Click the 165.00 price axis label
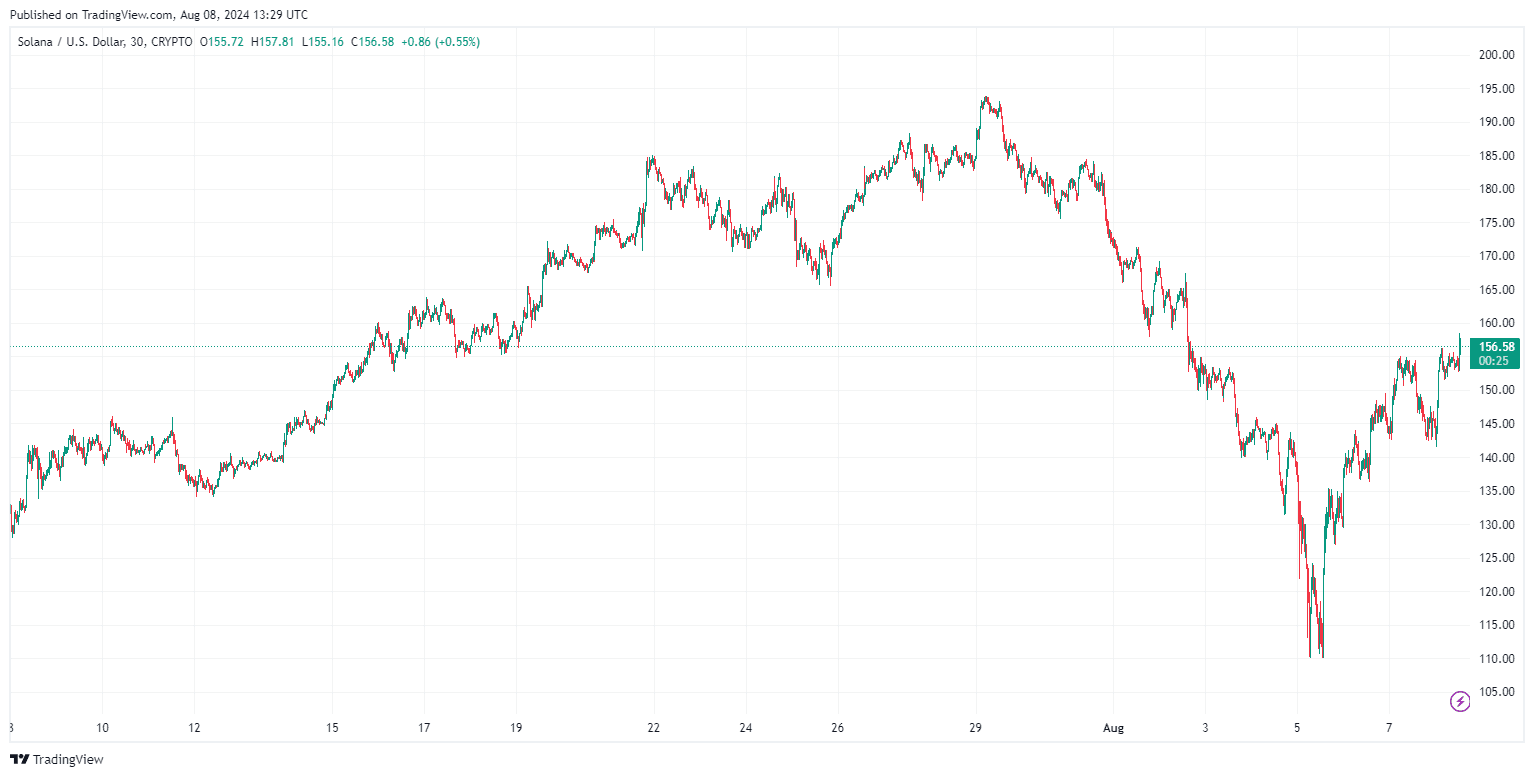1534x777 pixels. click(x=1497, y=290)
